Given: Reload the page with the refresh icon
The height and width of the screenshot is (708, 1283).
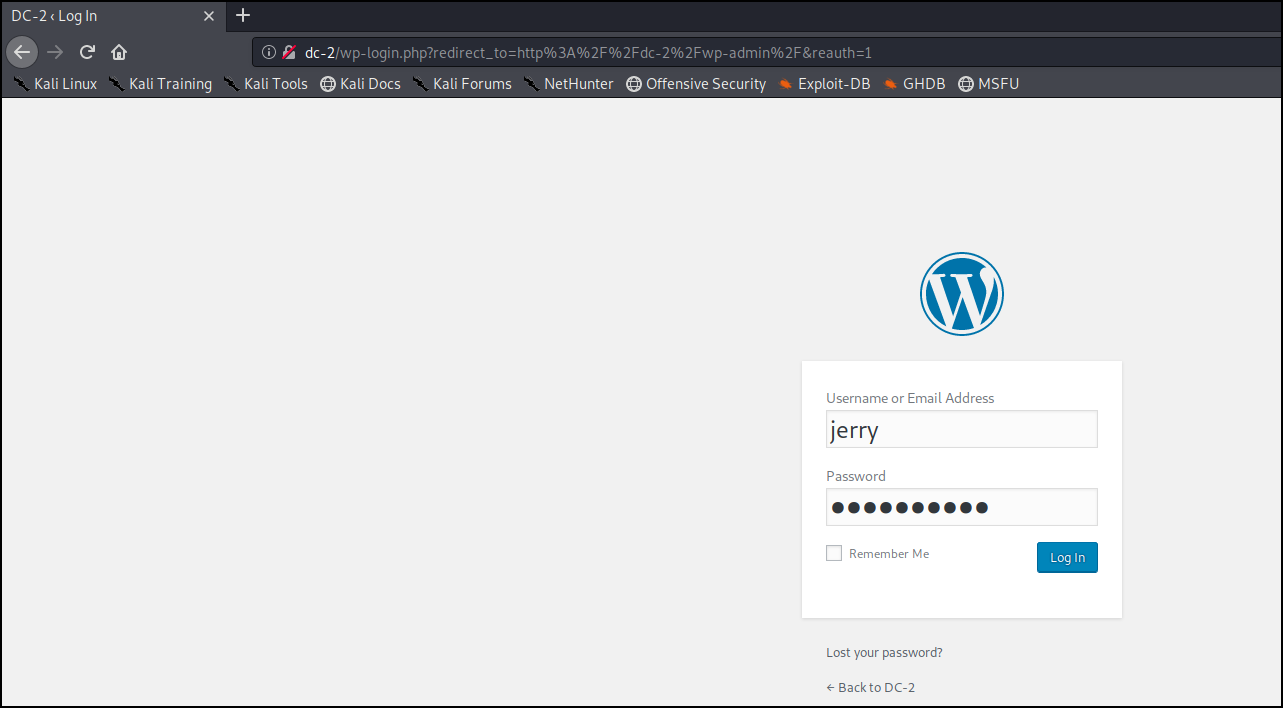Looking at the screenshot, I should point(87,52).
